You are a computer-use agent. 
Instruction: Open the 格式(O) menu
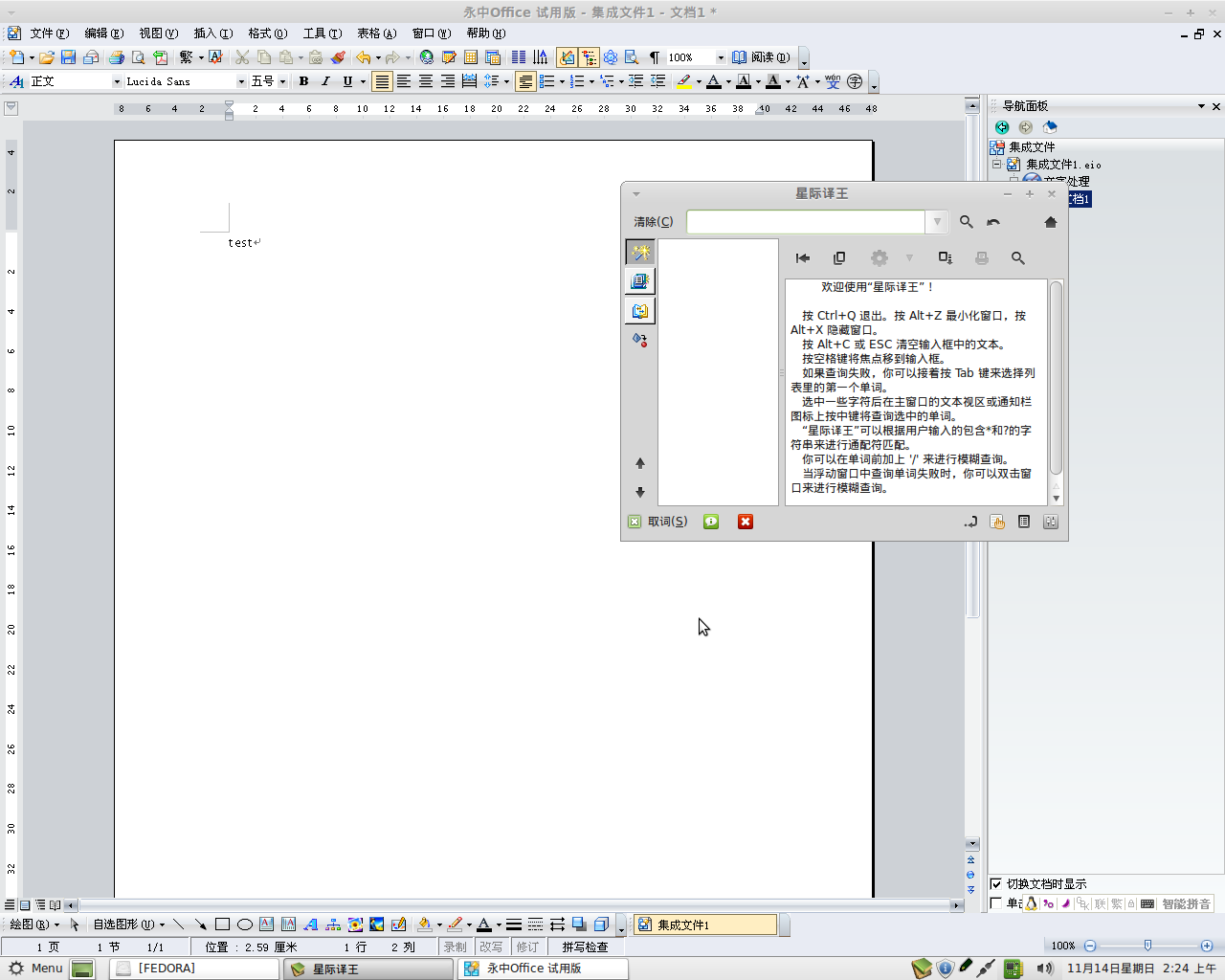268,33
